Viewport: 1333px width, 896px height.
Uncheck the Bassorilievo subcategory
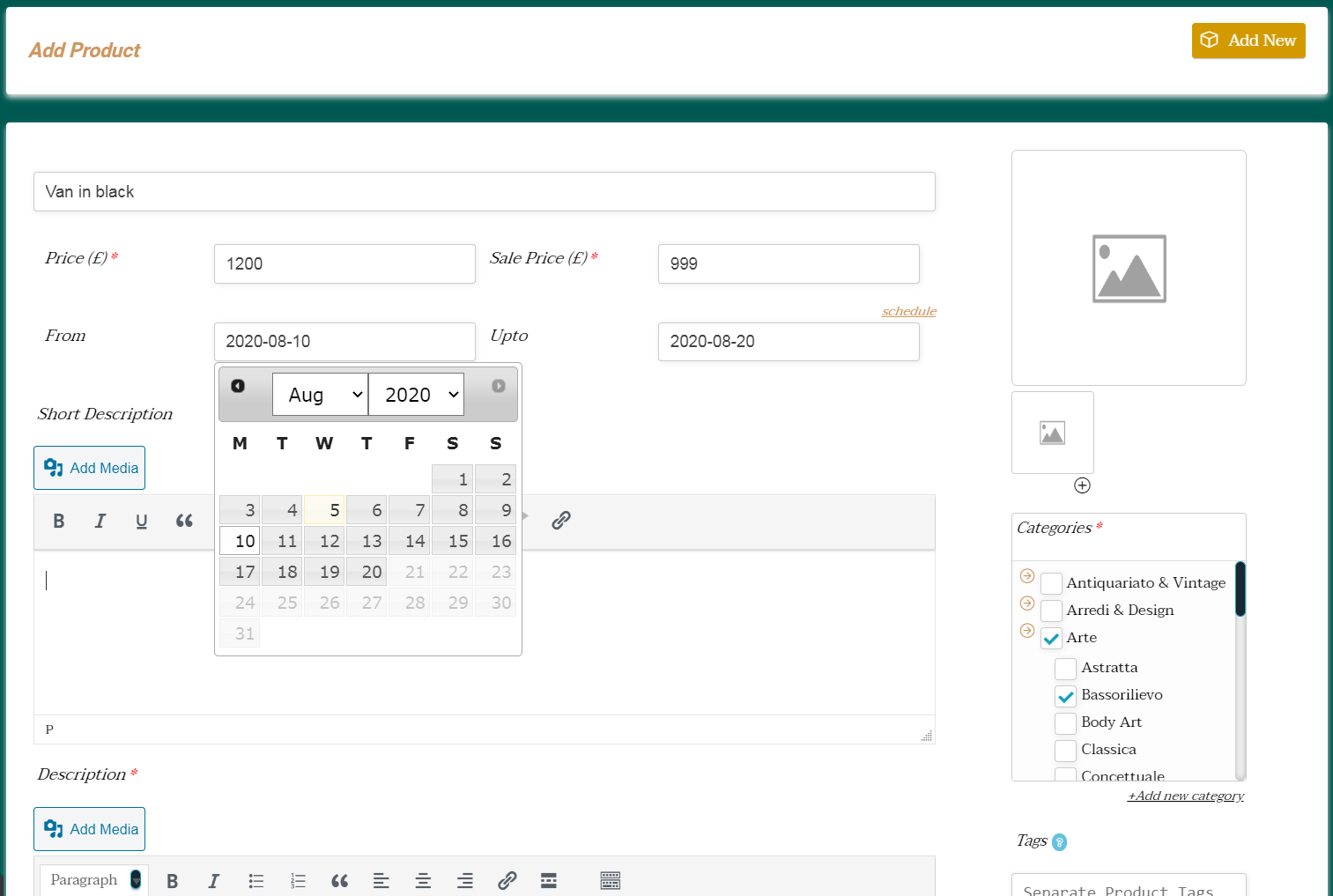coord(1065,696)
